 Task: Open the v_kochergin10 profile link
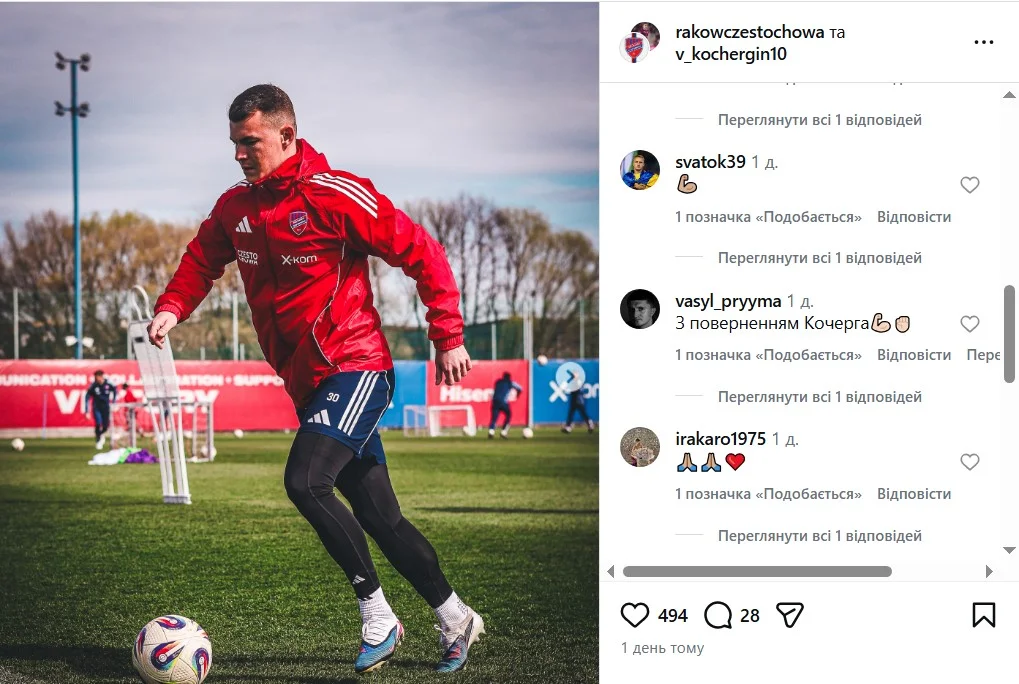pyautogui.click(x=731, y=54)
